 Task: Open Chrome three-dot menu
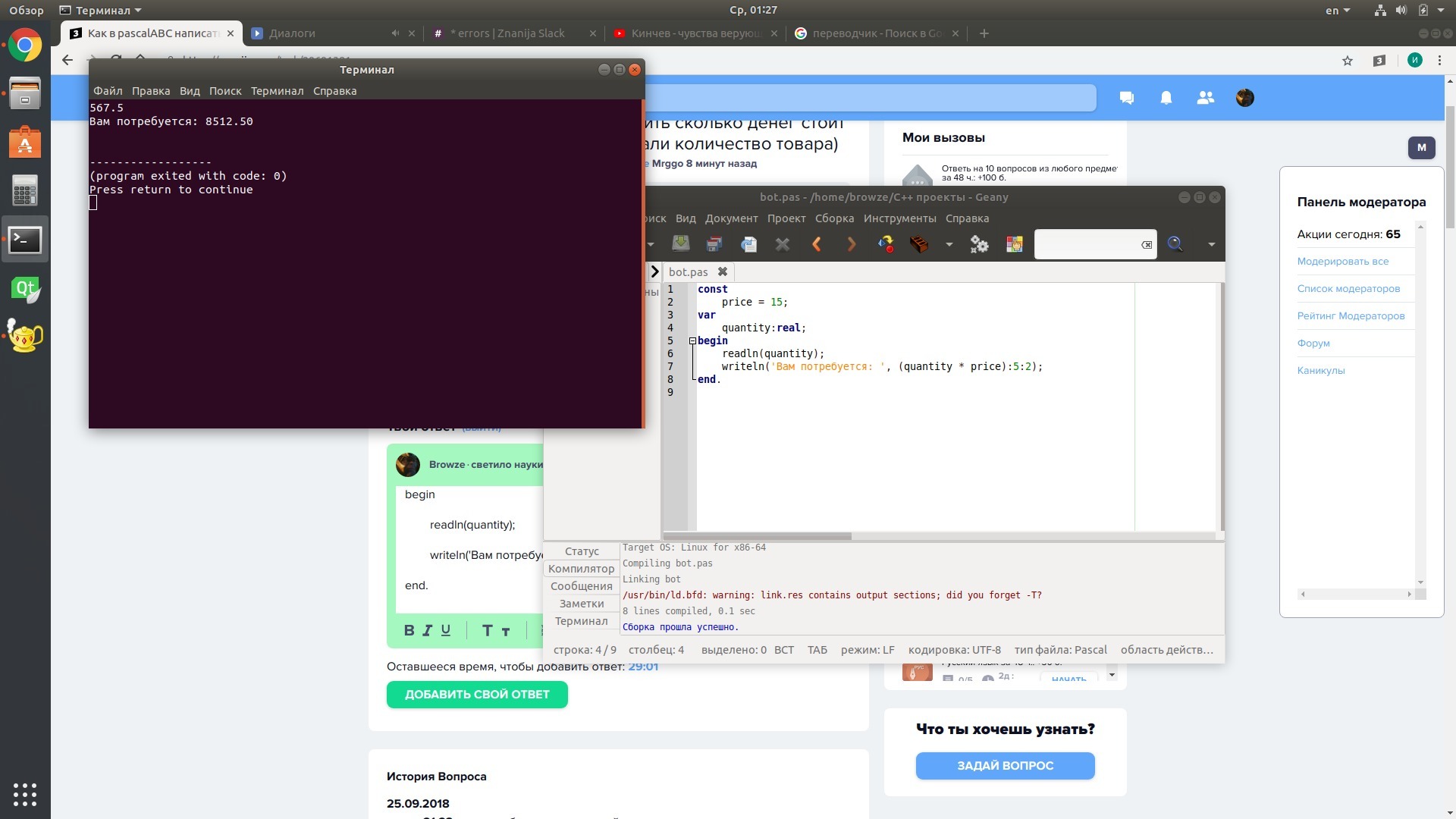(1440, 61)
